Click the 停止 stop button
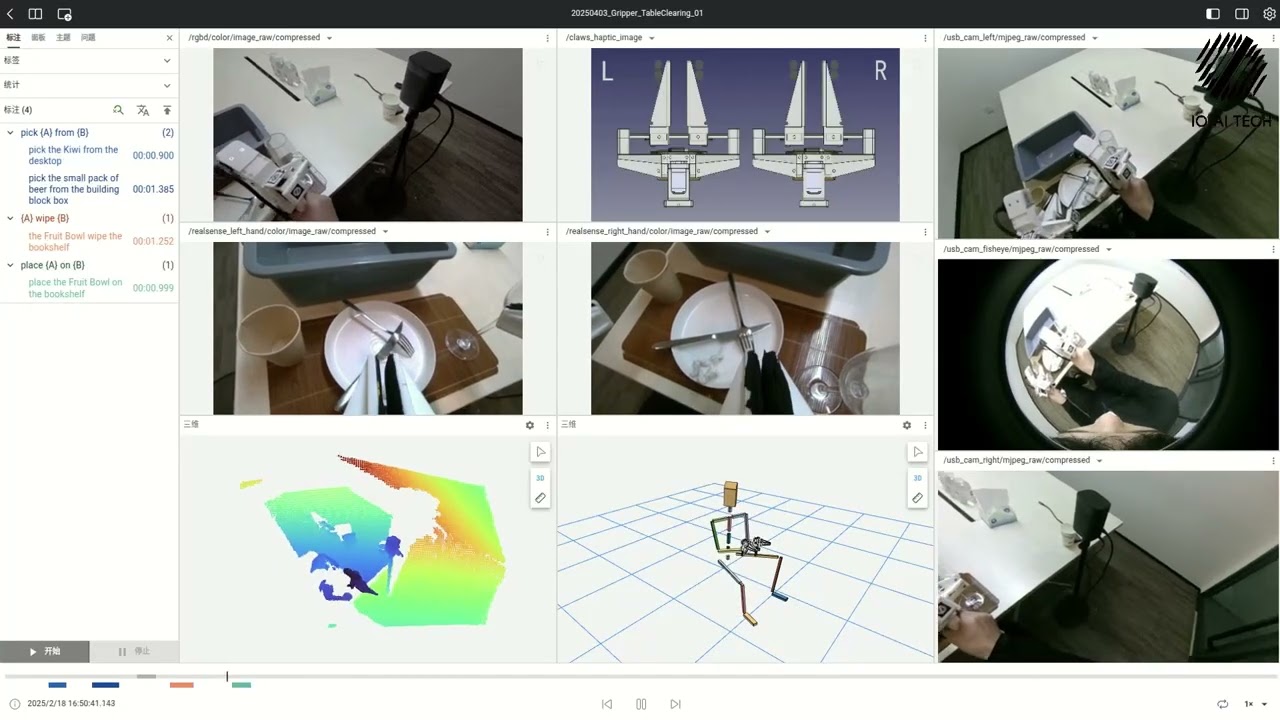 tap(134, 651)
